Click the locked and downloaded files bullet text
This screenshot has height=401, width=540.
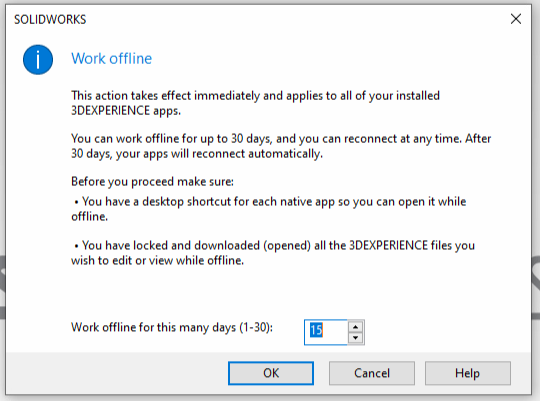click(x=273, y=253)
